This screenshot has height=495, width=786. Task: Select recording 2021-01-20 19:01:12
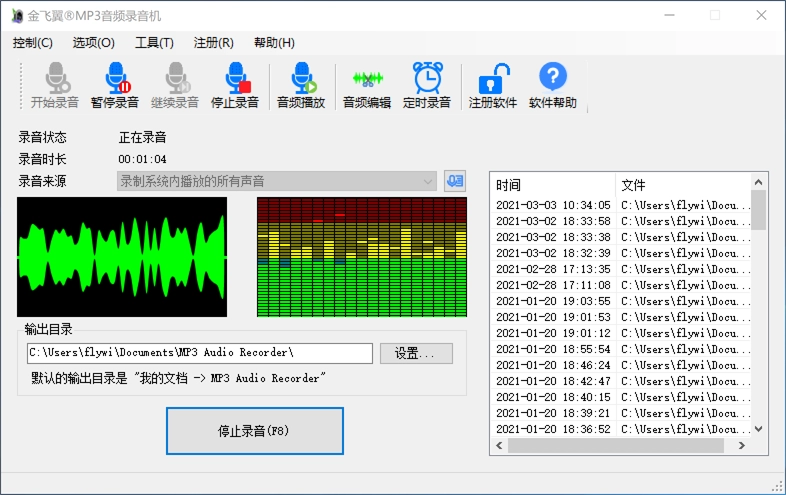coord(621,334)
